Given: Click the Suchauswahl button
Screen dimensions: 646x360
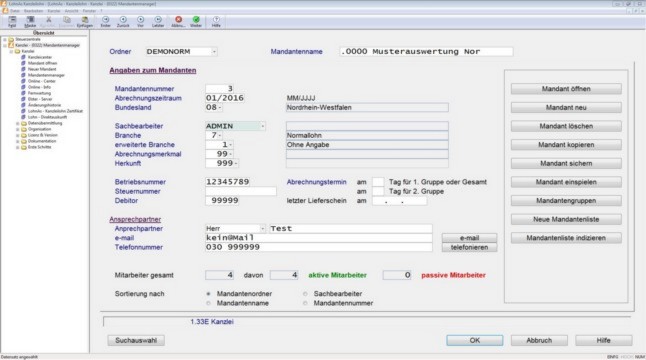Looking at the screenshot, I should point(136,341).
